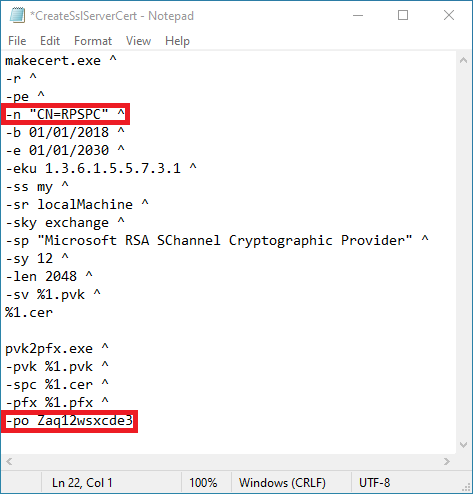Screen dimensions: 473x494
Task: Place cursor on the -po Zaq12wsxcde3 line
Action: click(x=69, y=421)
